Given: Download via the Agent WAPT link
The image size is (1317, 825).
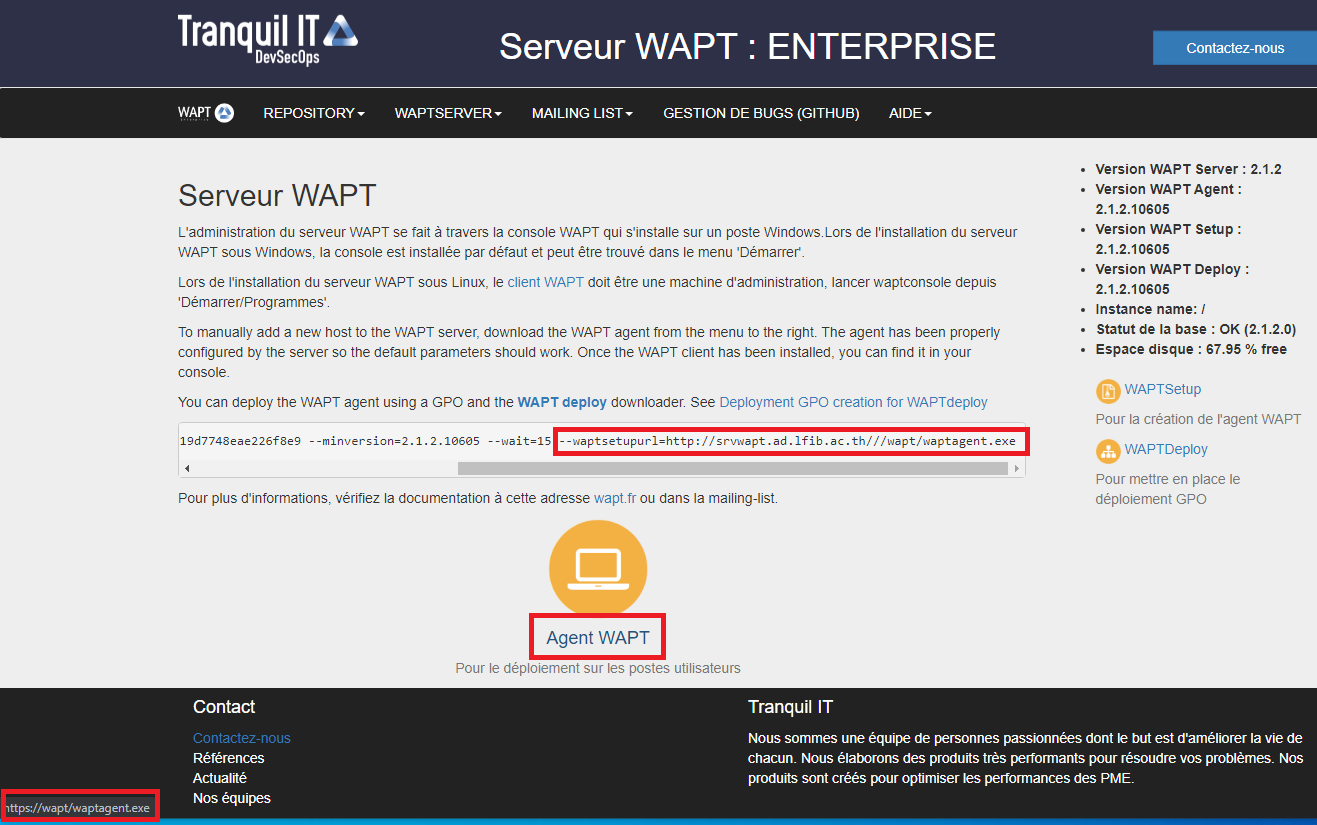Looking at the screenshot, I should click(x=598, y=637).
